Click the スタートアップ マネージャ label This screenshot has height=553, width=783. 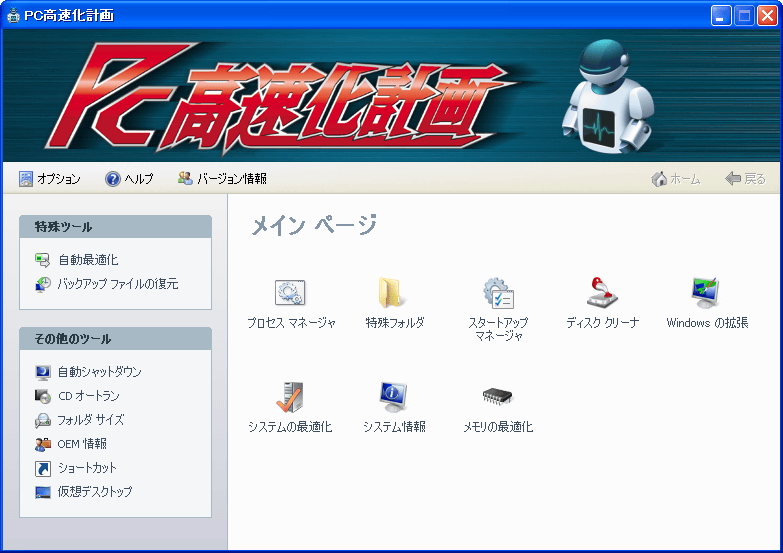(498, 329)
